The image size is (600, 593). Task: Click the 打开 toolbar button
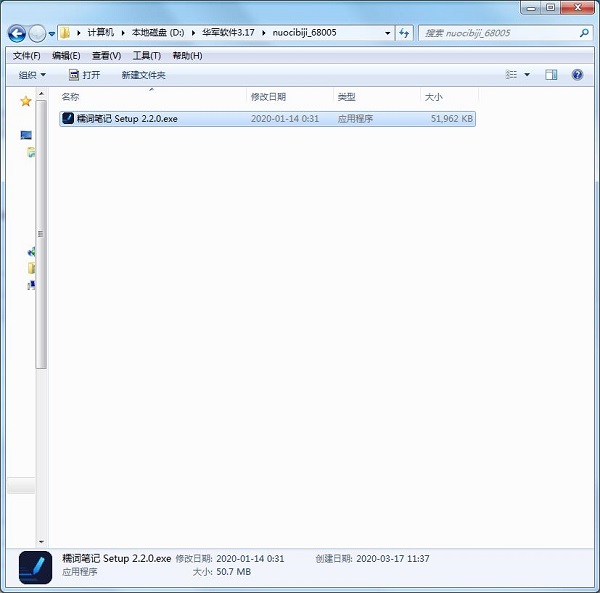(84, 75)
